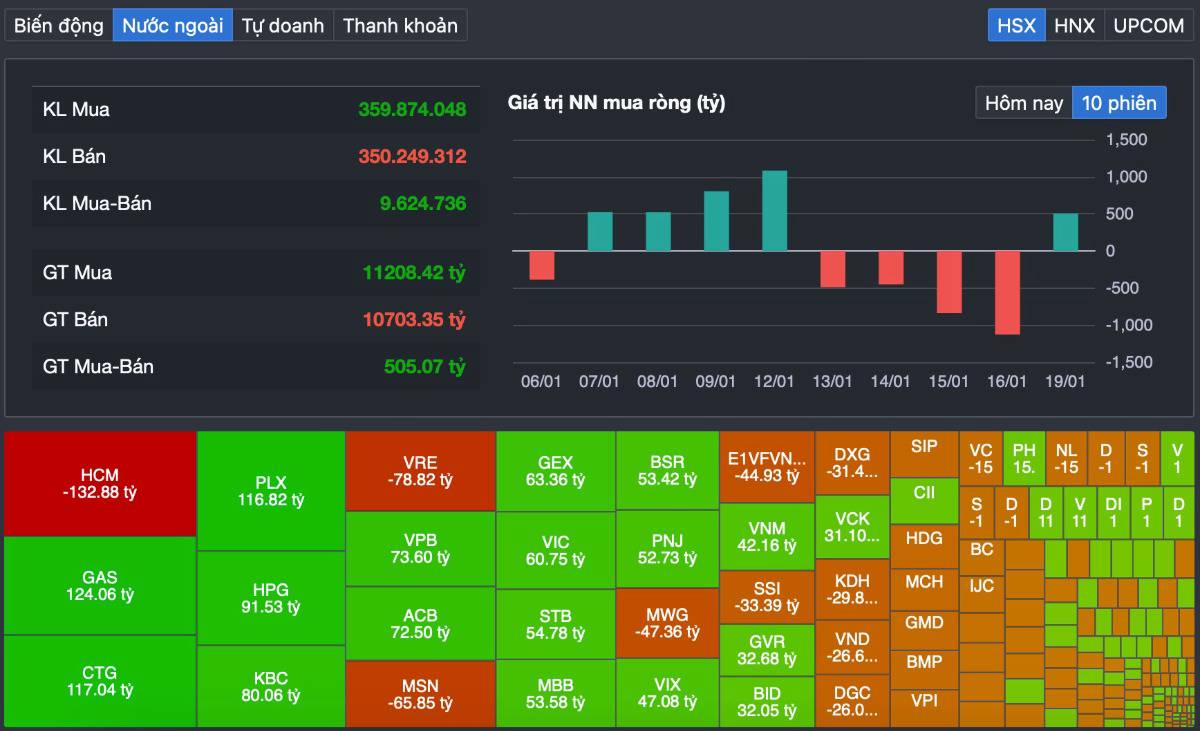This screenshot has height=731, width=1200.
Task: Toggle chart to Hôm nay
Action: pyautogui.click(x=1024, y=103)
